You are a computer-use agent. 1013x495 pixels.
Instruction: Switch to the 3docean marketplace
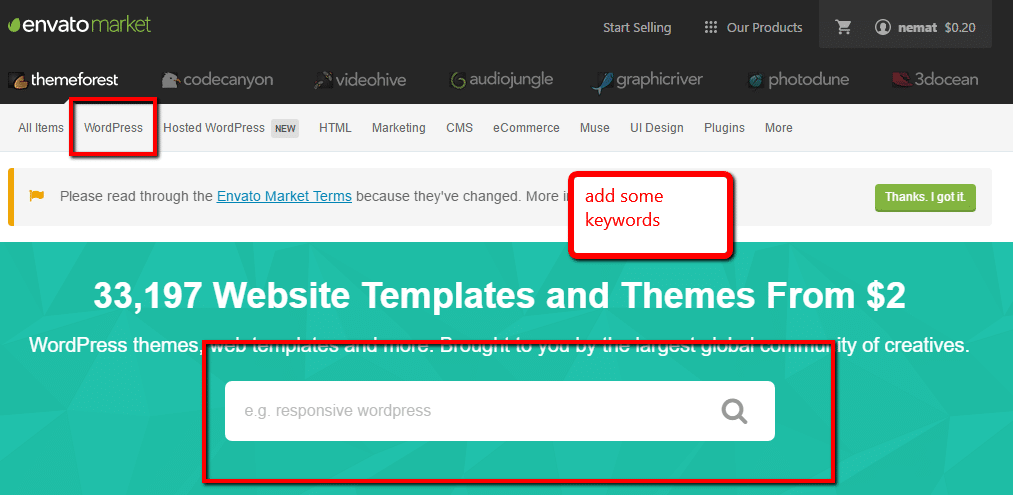(x=935, y=80)
